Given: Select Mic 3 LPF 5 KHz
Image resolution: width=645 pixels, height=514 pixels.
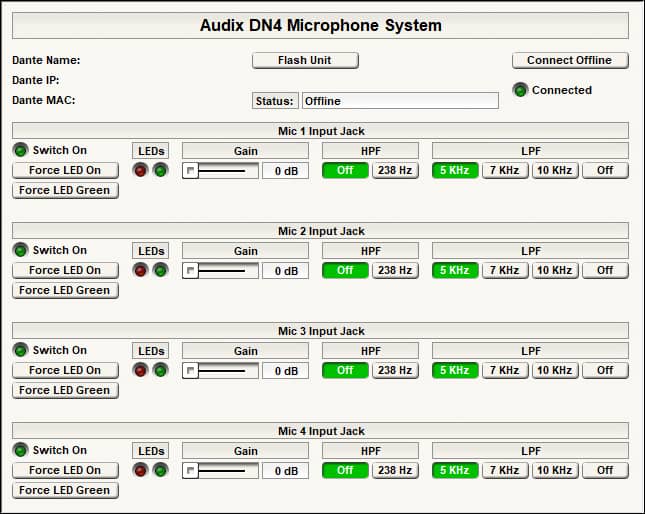Looking at the screenshot, I should (455, 370).
